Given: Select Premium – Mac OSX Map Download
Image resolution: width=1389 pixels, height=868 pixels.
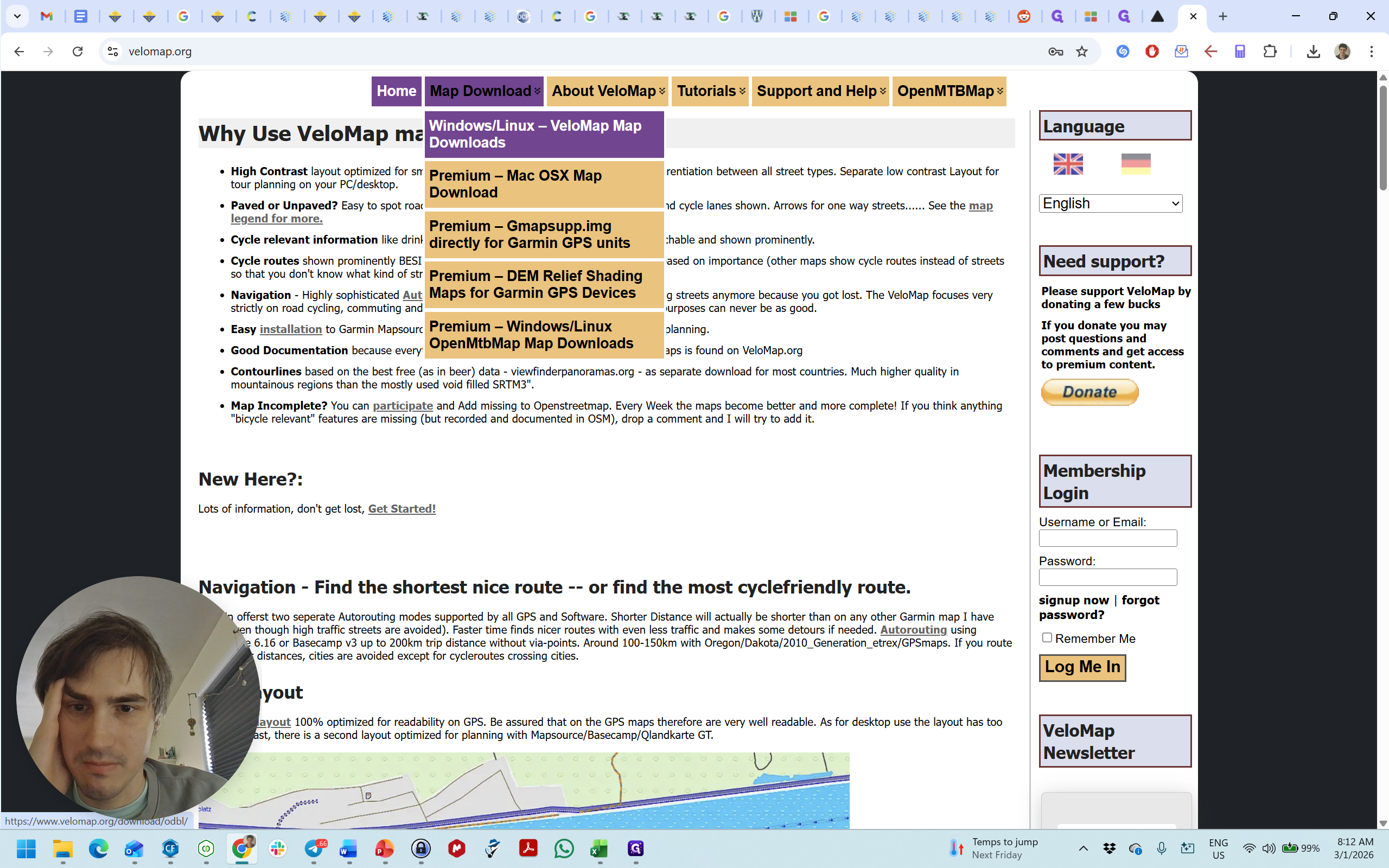Looking at the screenshot, I should [544, 184].
